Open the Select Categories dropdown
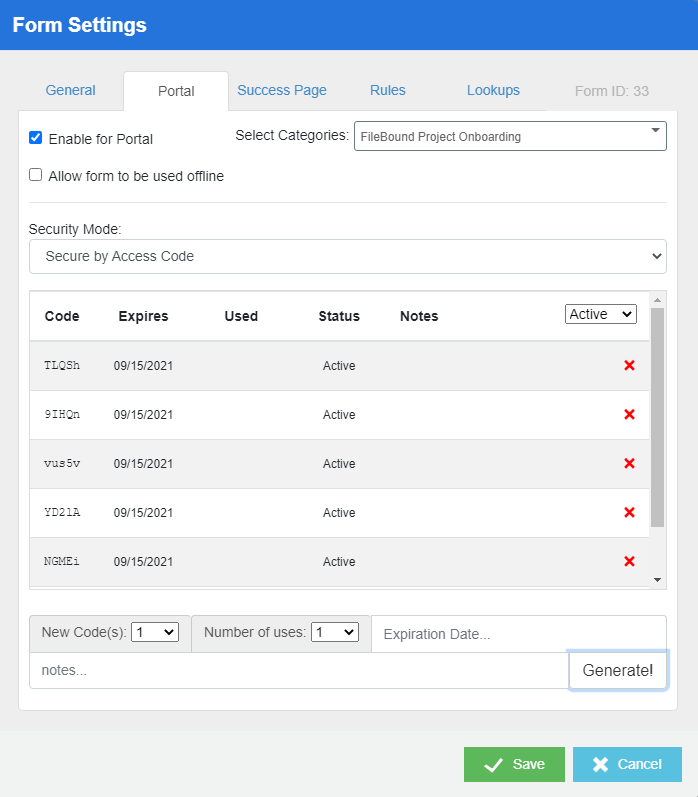Image resolution: width=698 pixels, height=797 pixels. 510,136
